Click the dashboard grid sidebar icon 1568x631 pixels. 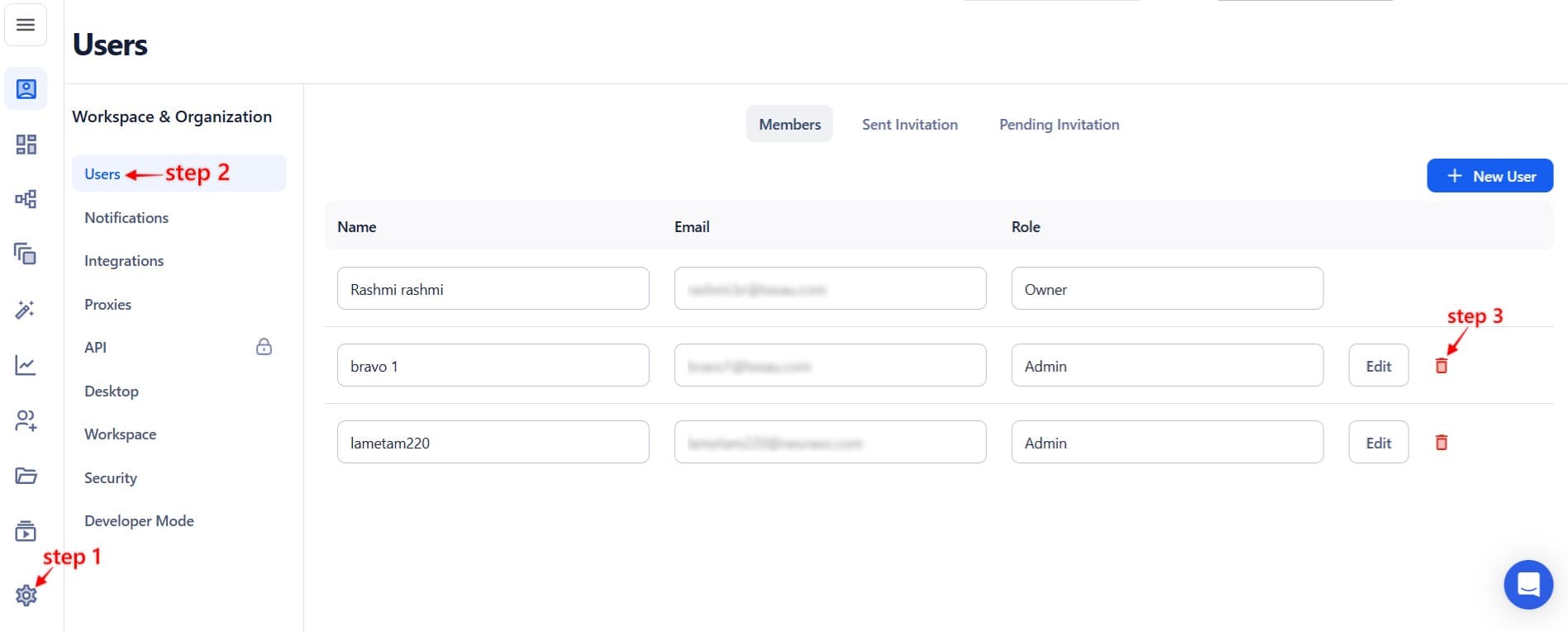pos(26,145)
